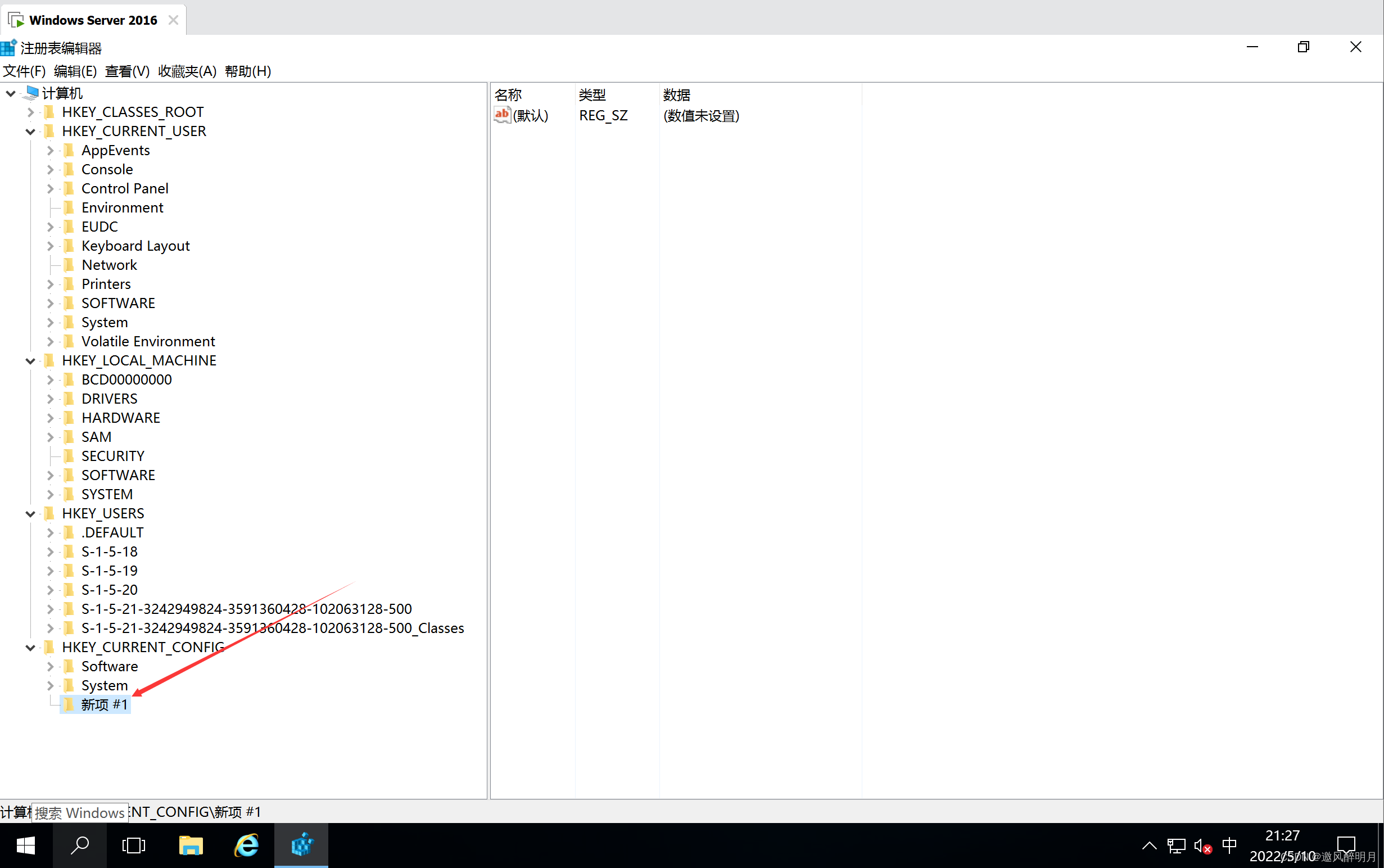This screenshot has height=868, width=1384.
Task: Open the 文件(F) menu
Action: pos(24,71)
